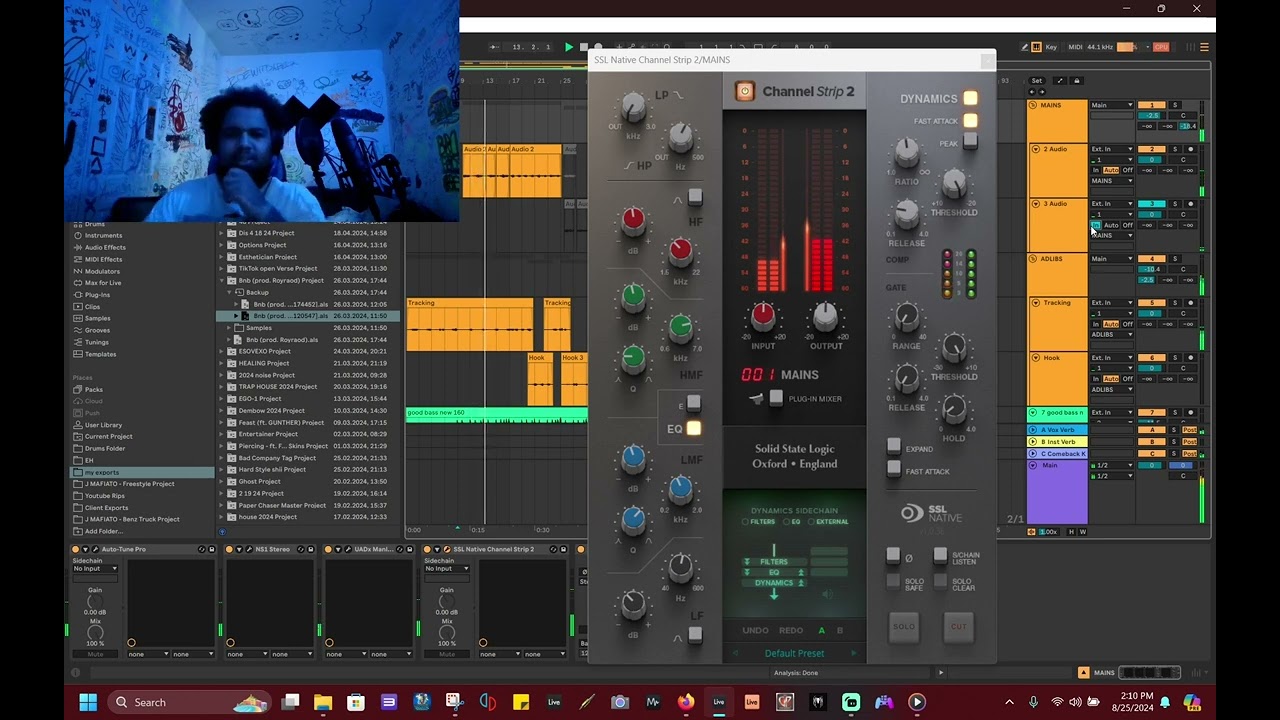This screenshot has width=1280, height=720.
Task: Click next preset arrow in SSL plugin
Action: (853, 653)
